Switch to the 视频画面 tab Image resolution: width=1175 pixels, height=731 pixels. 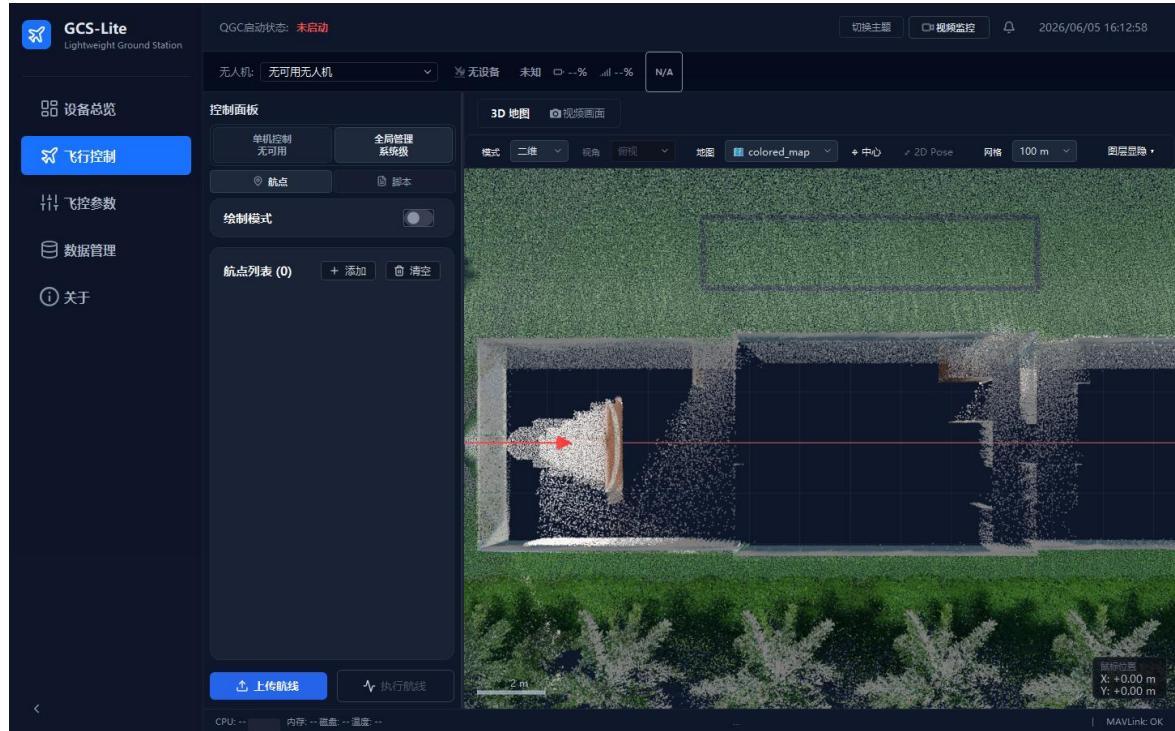[578, 113]
